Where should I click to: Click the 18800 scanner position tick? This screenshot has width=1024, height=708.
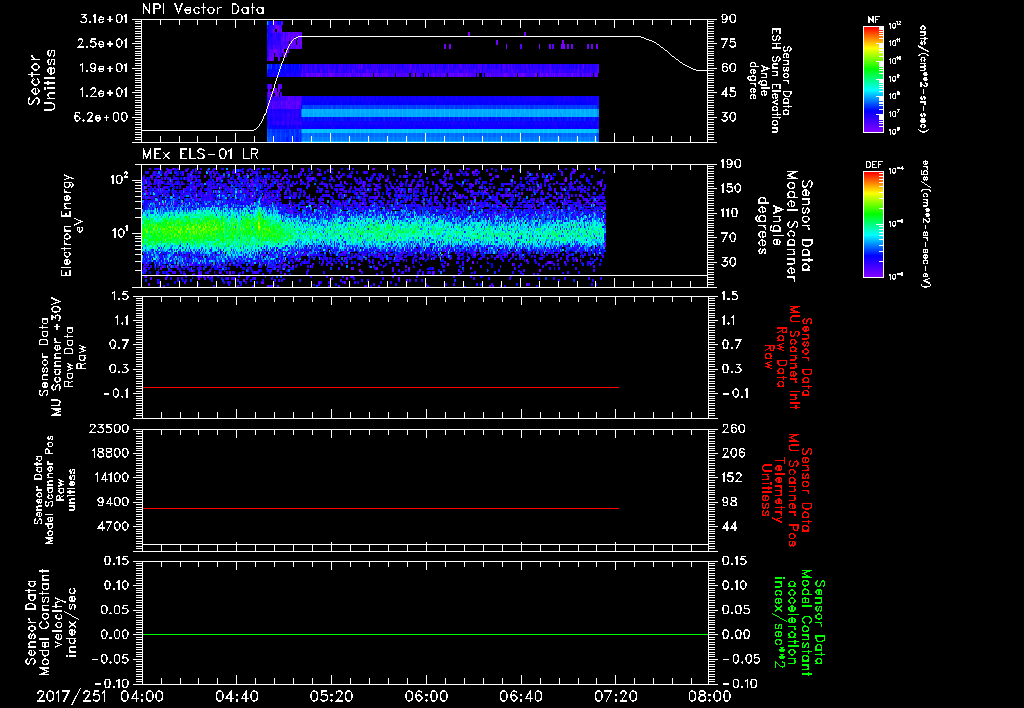tap(108, 453)
